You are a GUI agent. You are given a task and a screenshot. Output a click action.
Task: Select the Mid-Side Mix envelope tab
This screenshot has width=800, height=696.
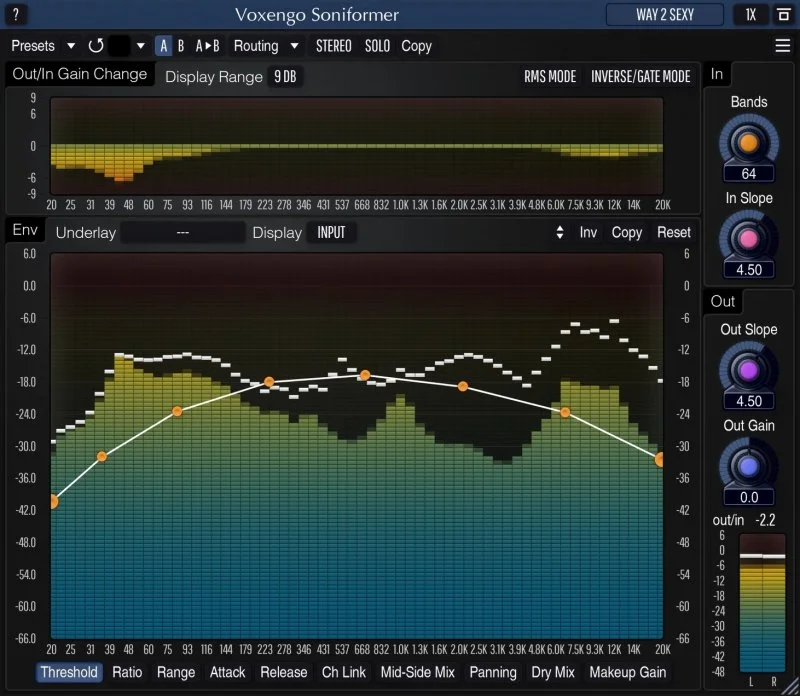tap(417, 672)
